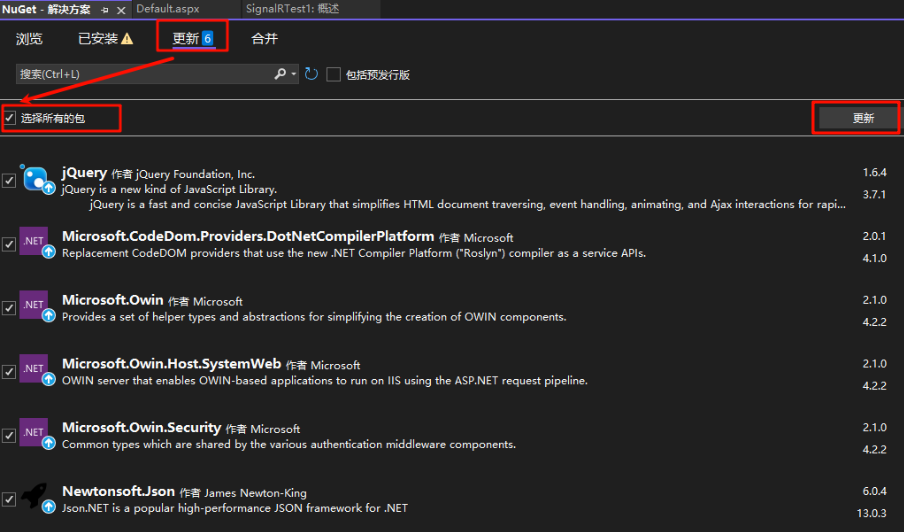
Task: Switch to the 合并 tab
Action: tap(265, 39)
